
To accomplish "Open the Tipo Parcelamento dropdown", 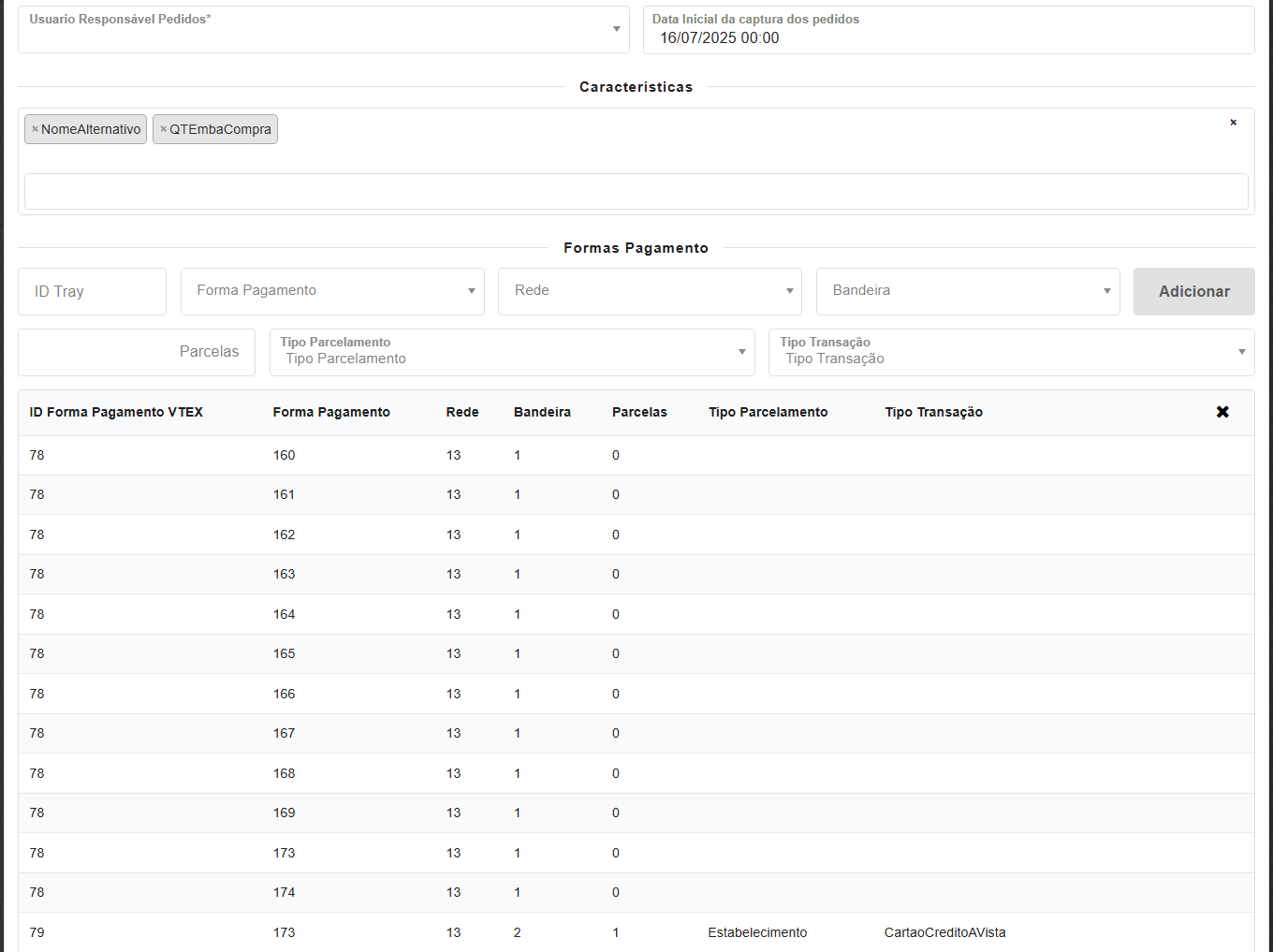I will coord(512,352).
